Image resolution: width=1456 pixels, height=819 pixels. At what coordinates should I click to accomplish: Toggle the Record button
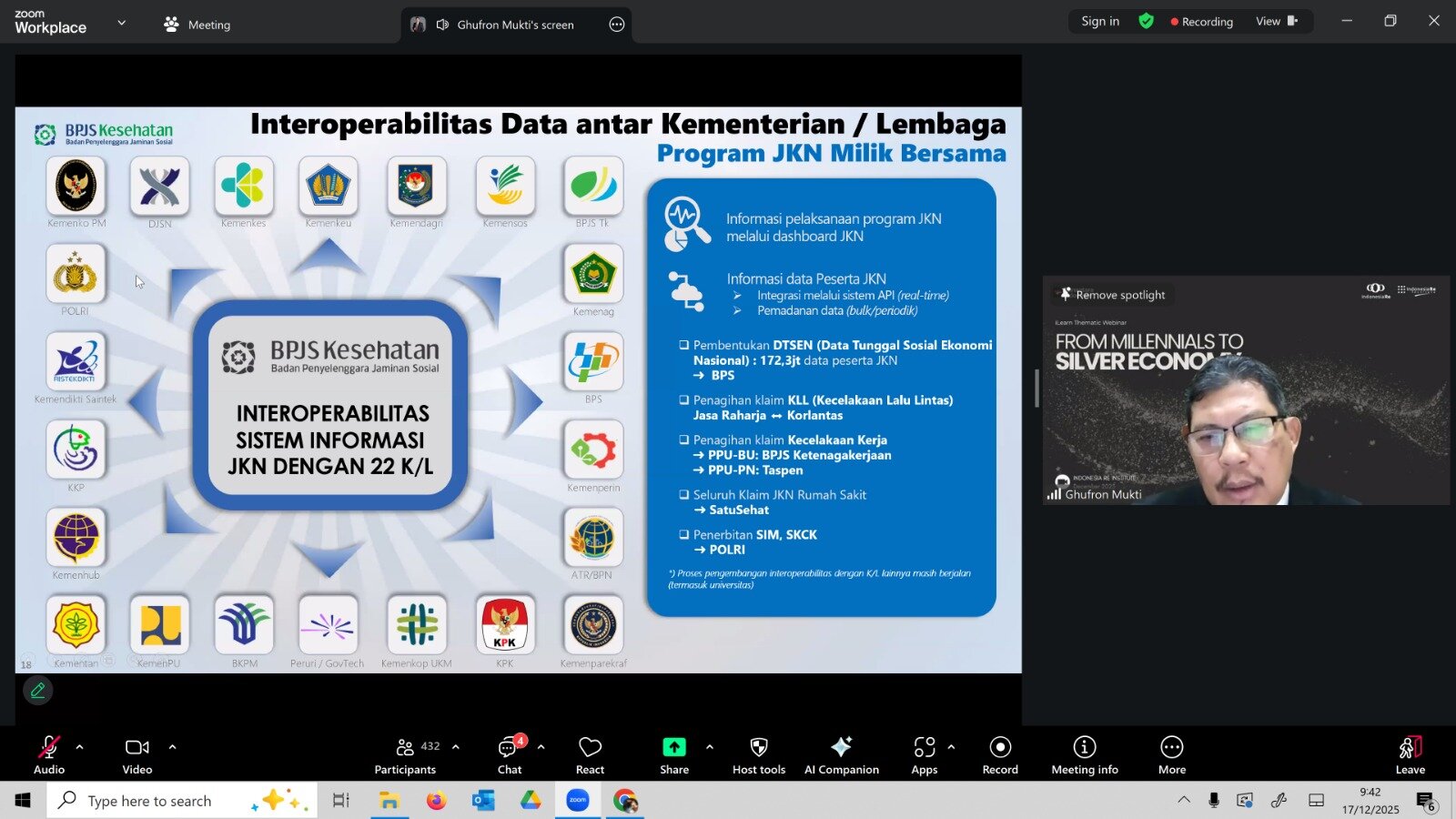point(999,747)
